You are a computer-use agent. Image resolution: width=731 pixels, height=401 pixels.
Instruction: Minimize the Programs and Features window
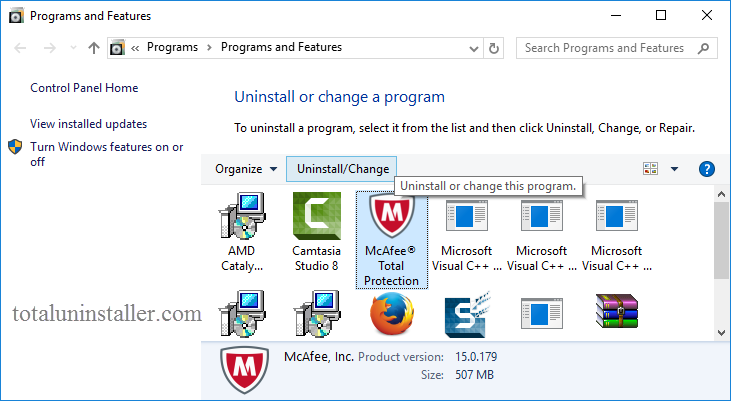click(x=616, y=15)
